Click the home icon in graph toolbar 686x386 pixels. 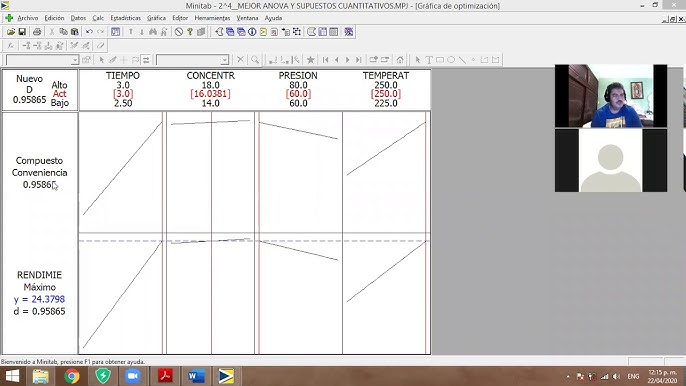pos(400,60)
